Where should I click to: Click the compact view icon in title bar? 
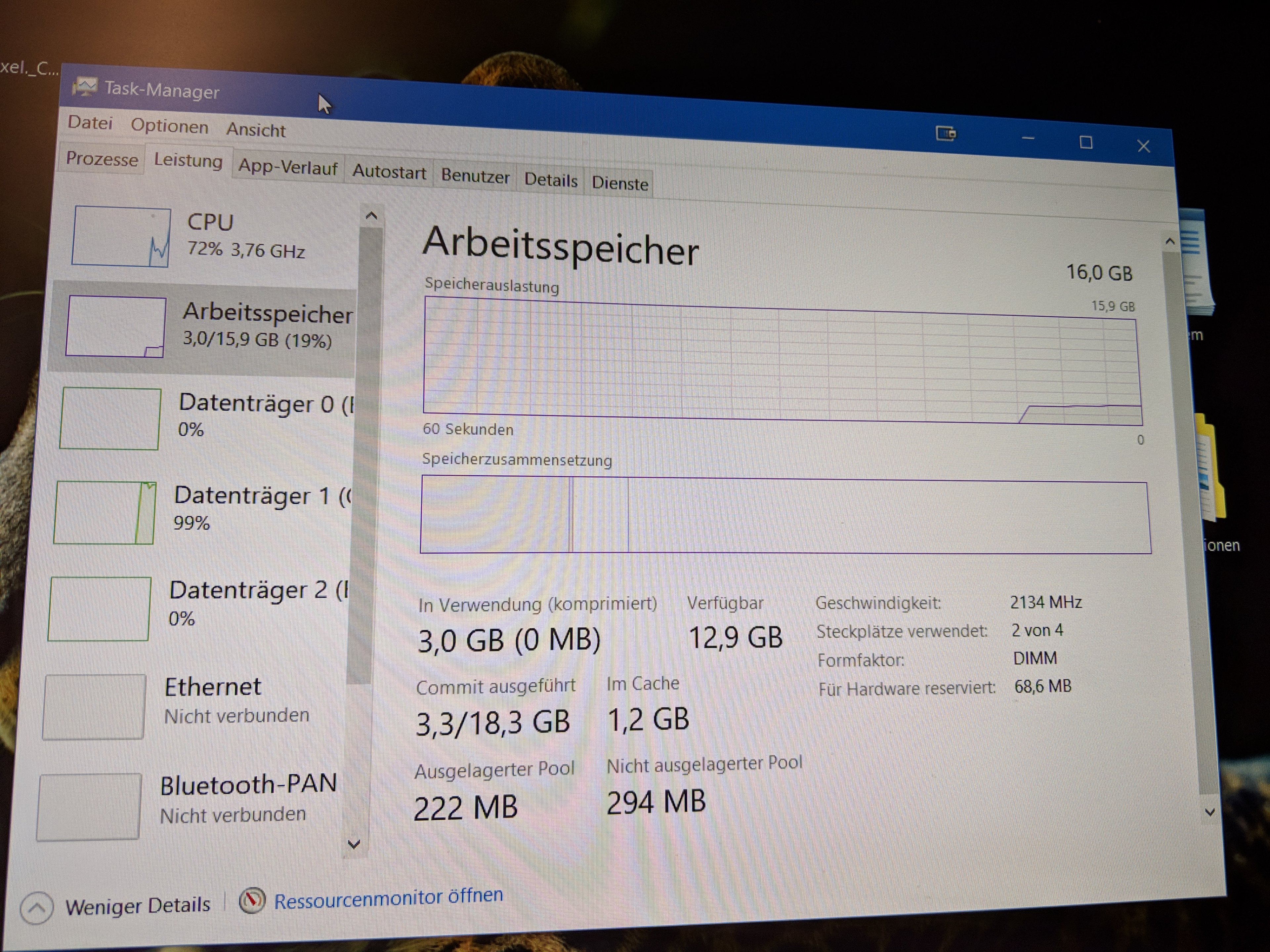[x=946, y=134]
